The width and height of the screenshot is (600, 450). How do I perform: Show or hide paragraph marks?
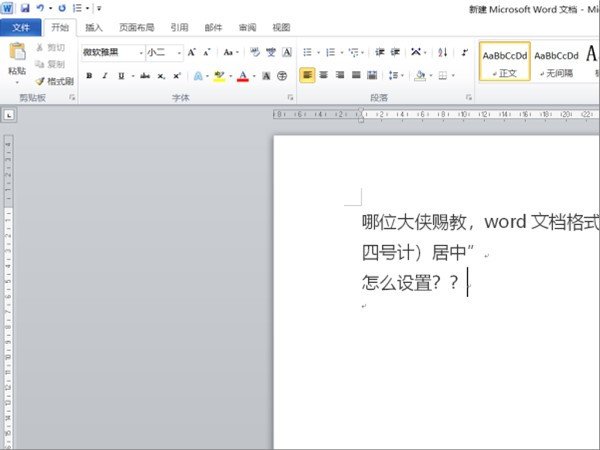[465, 52]
